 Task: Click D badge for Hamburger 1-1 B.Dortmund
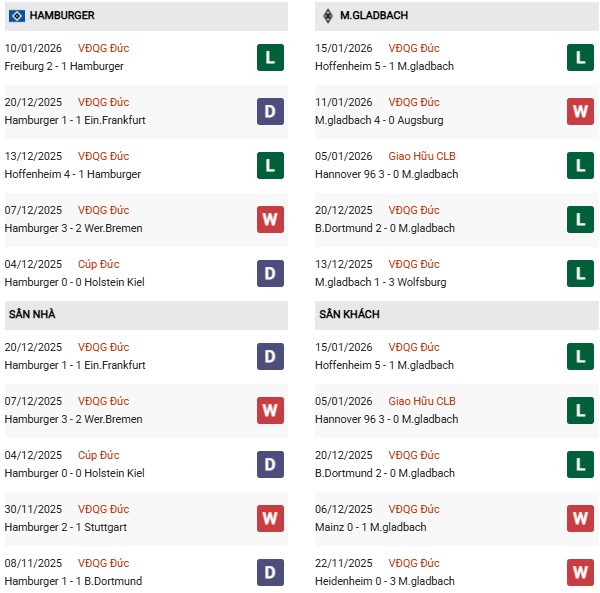tap(270, 572)
